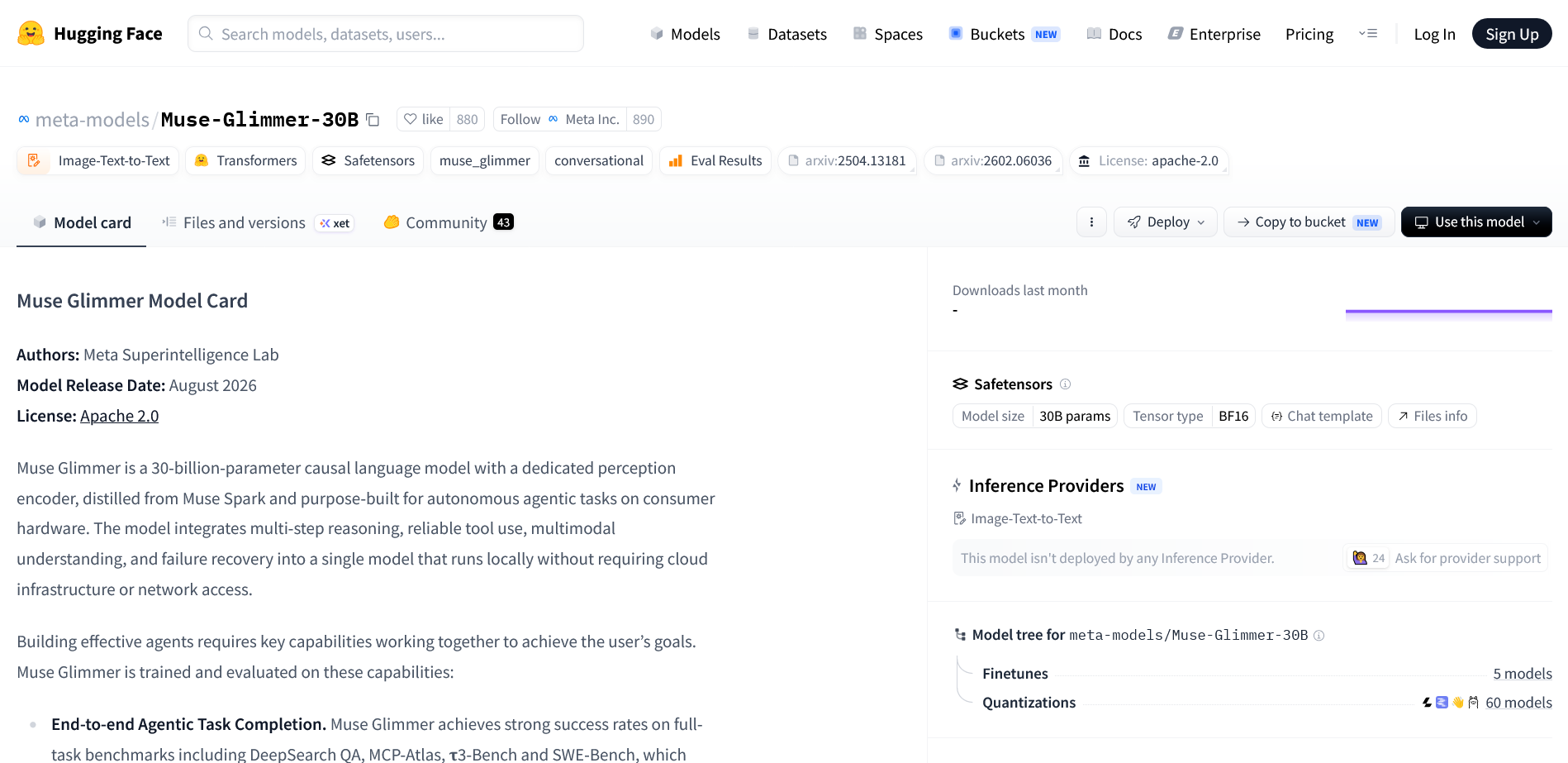This screenshot has width=1568, height=763.
Task: Open the 60 models quantizations link
Action: [x=1518, y=703]
